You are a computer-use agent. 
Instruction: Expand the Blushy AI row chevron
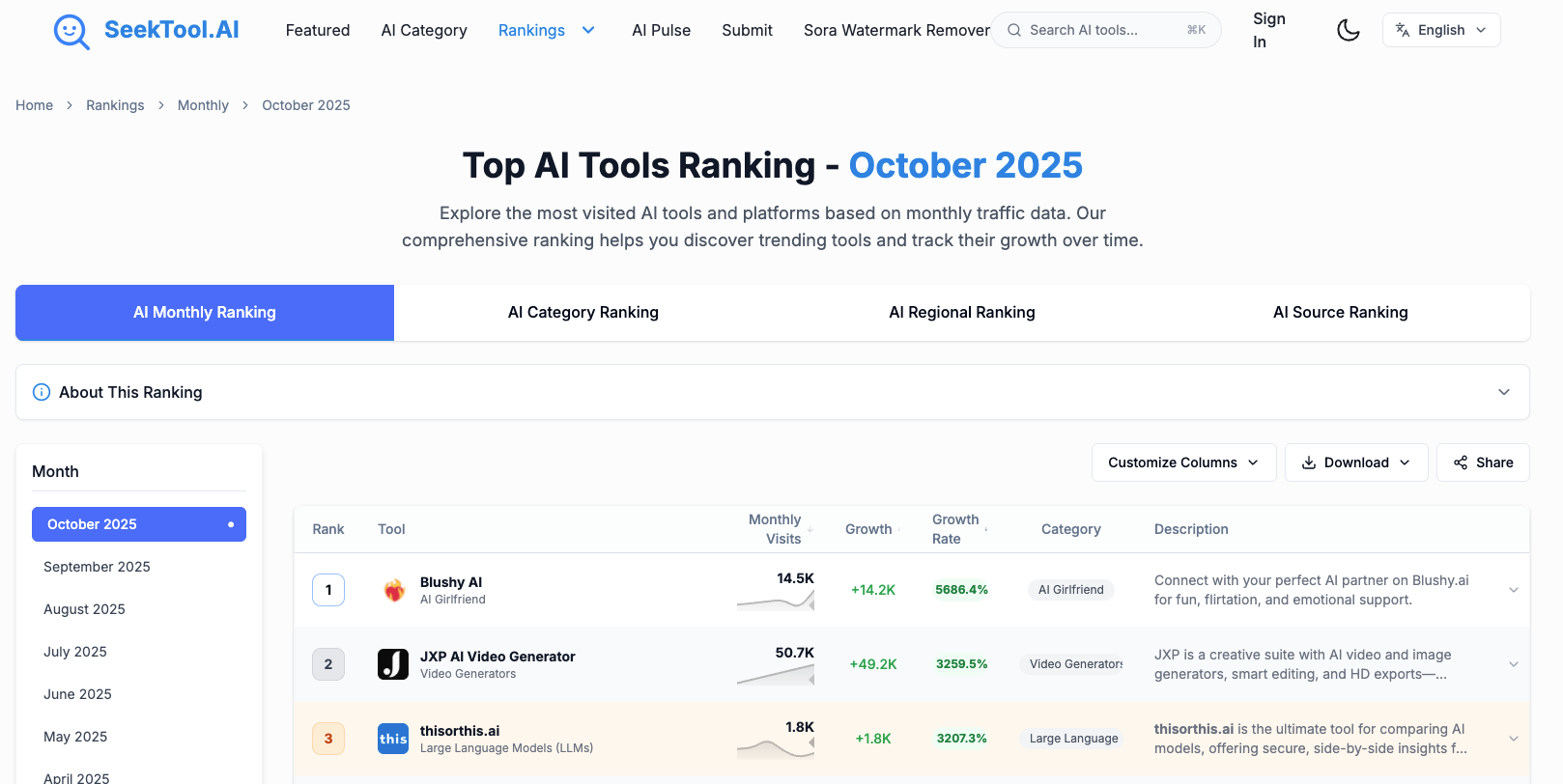pos(1514,590)
